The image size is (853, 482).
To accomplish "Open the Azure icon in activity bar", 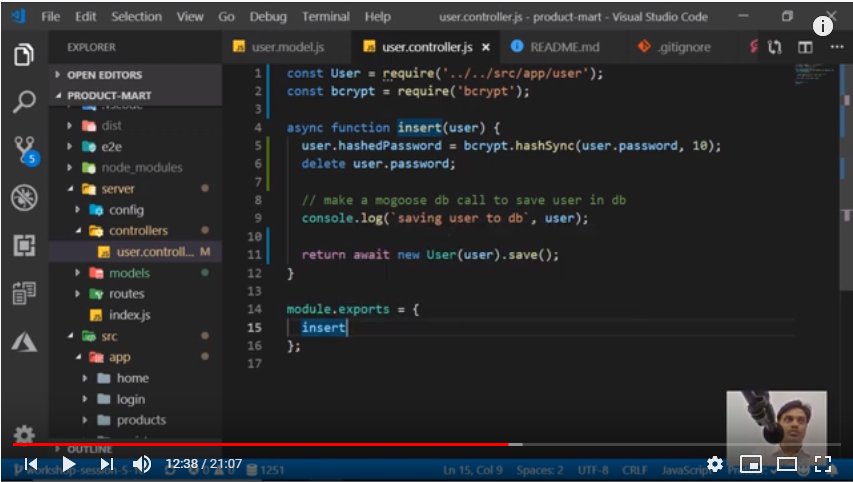I will click(x=24, y=342).
